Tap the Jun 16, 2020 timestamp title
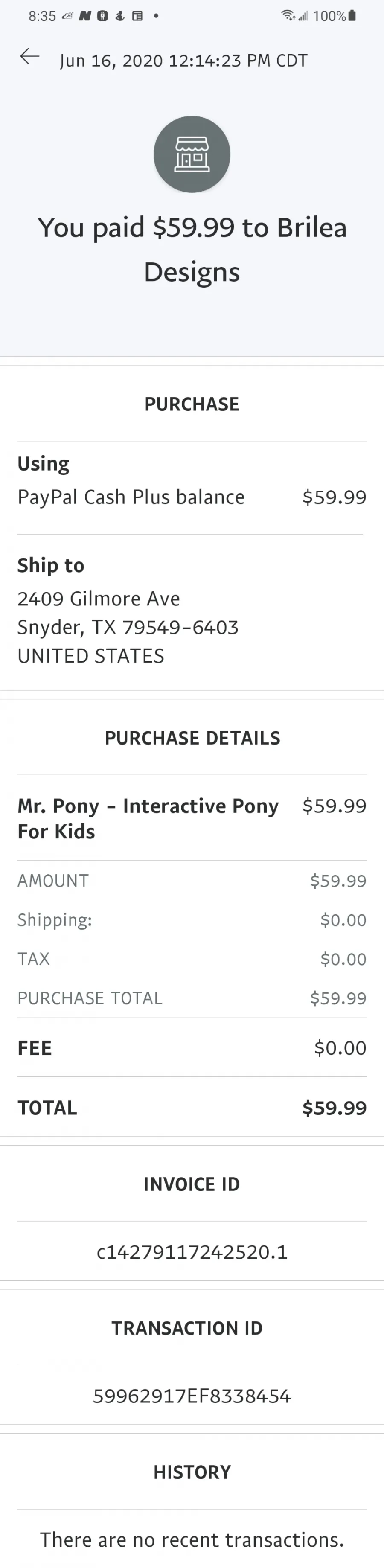 point(183,60)
